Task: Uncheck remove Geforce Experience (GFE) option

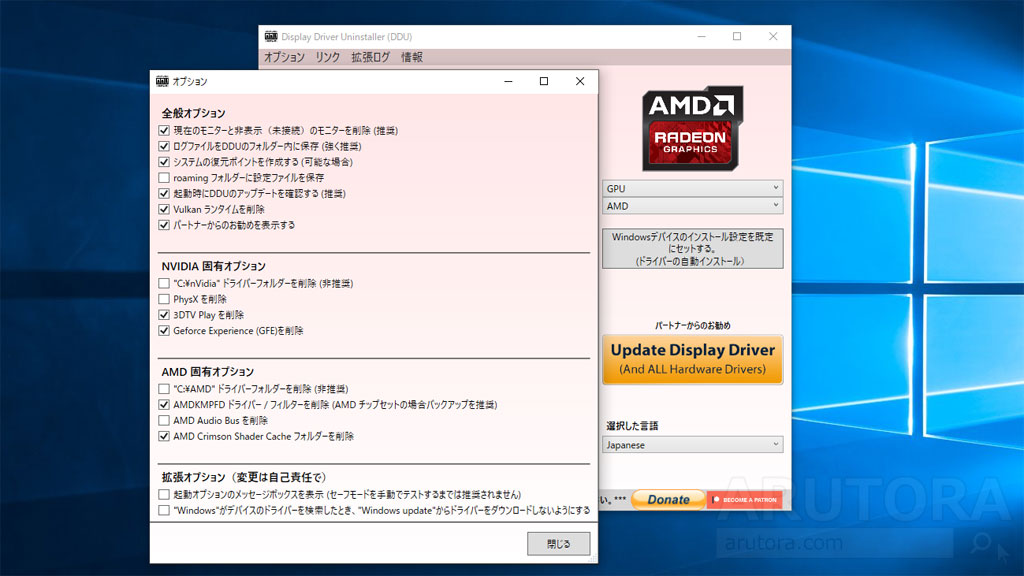Action: pyautogui.click(x=164, y=330)
